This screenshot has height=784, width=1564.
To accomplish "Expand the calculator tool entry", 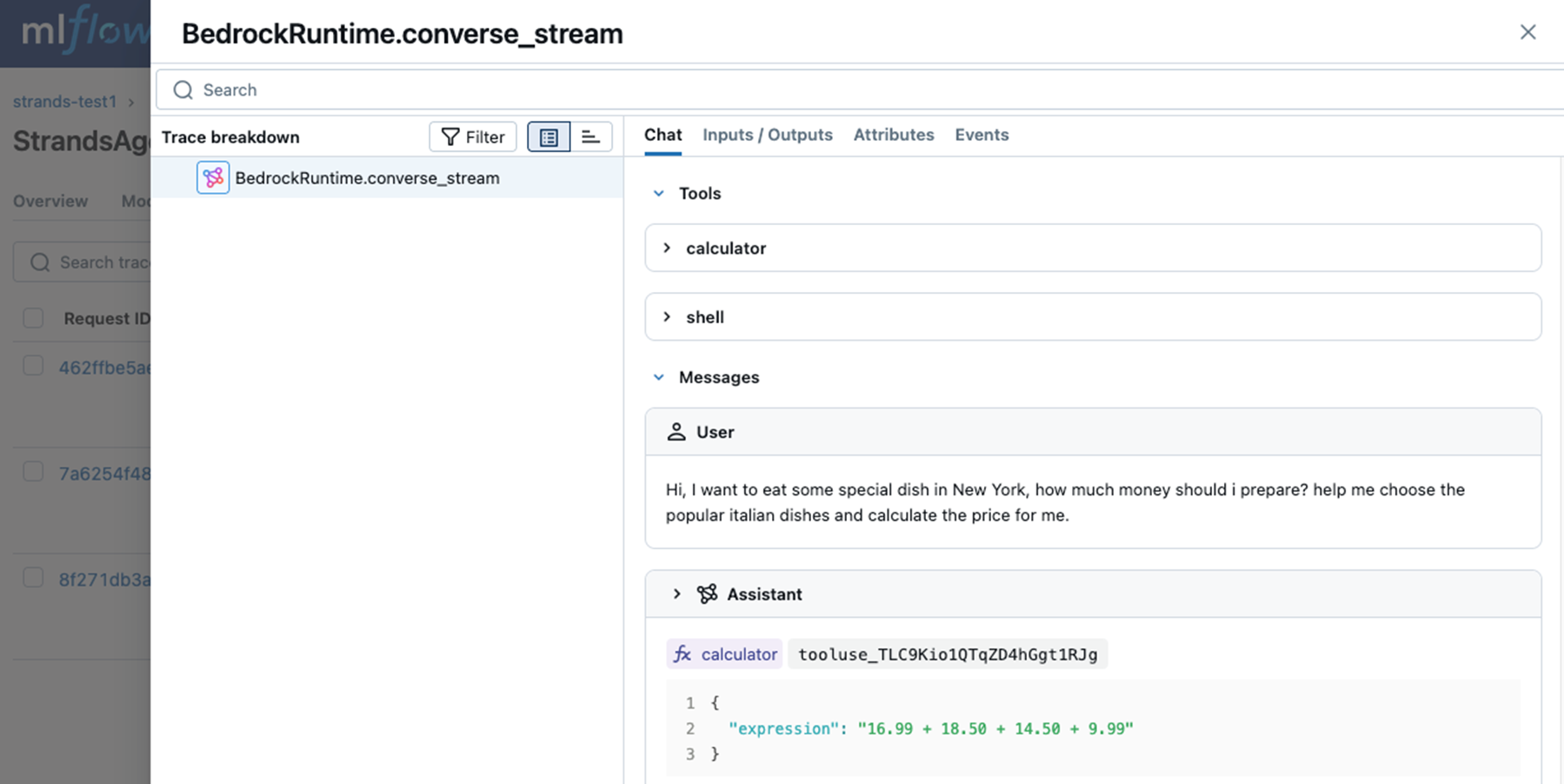I will tap(667, 248).
